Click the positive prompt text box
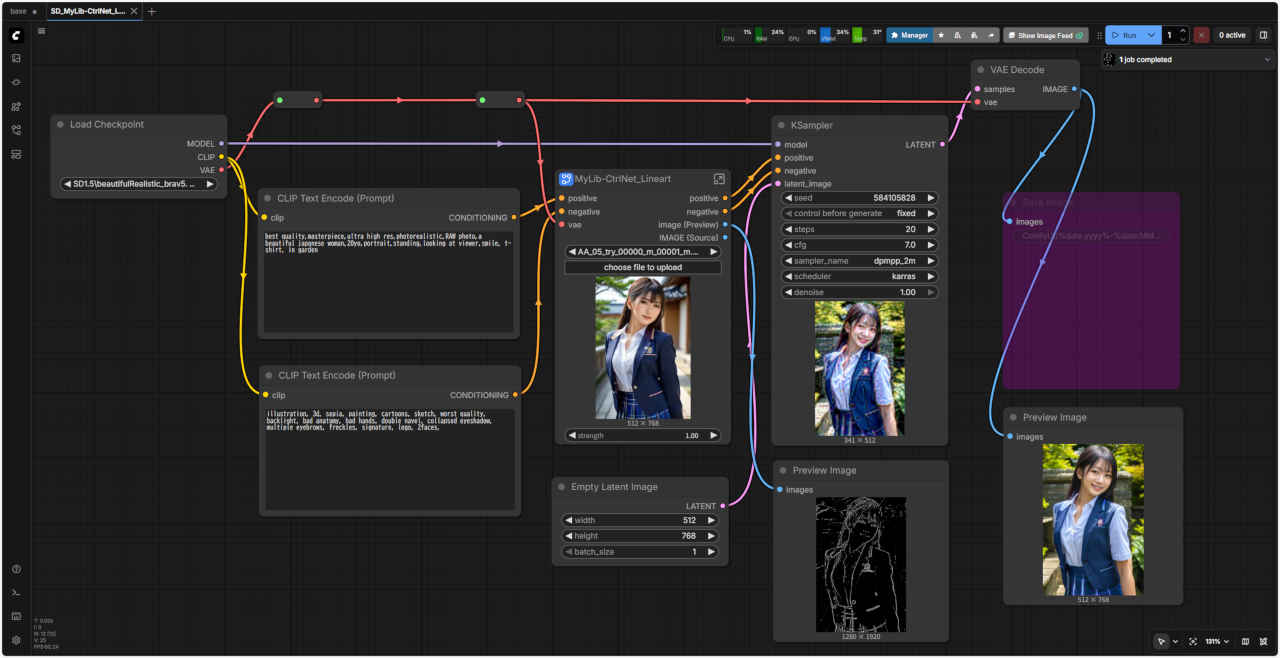 coord(388,280)
